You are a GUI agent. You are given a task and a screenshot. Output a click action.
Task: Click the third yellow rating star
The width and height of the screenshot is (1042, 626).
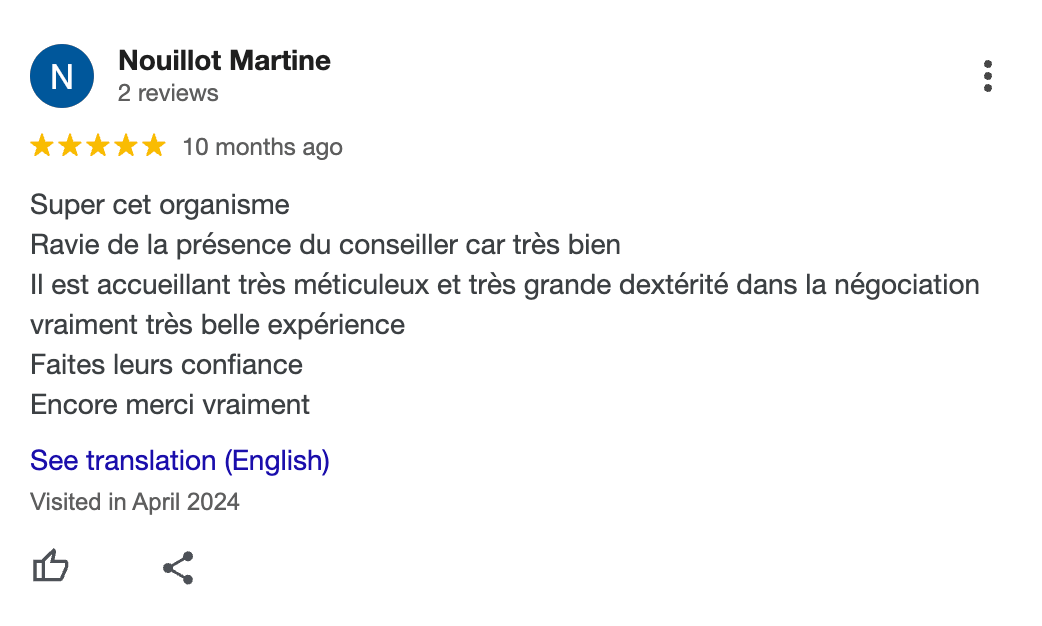click(98, 146)
